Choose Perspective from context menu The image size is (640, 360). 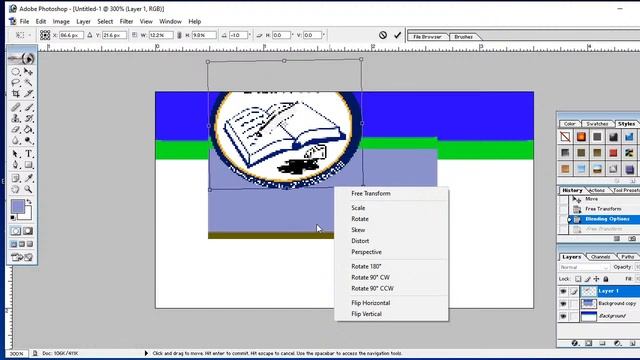367,252
